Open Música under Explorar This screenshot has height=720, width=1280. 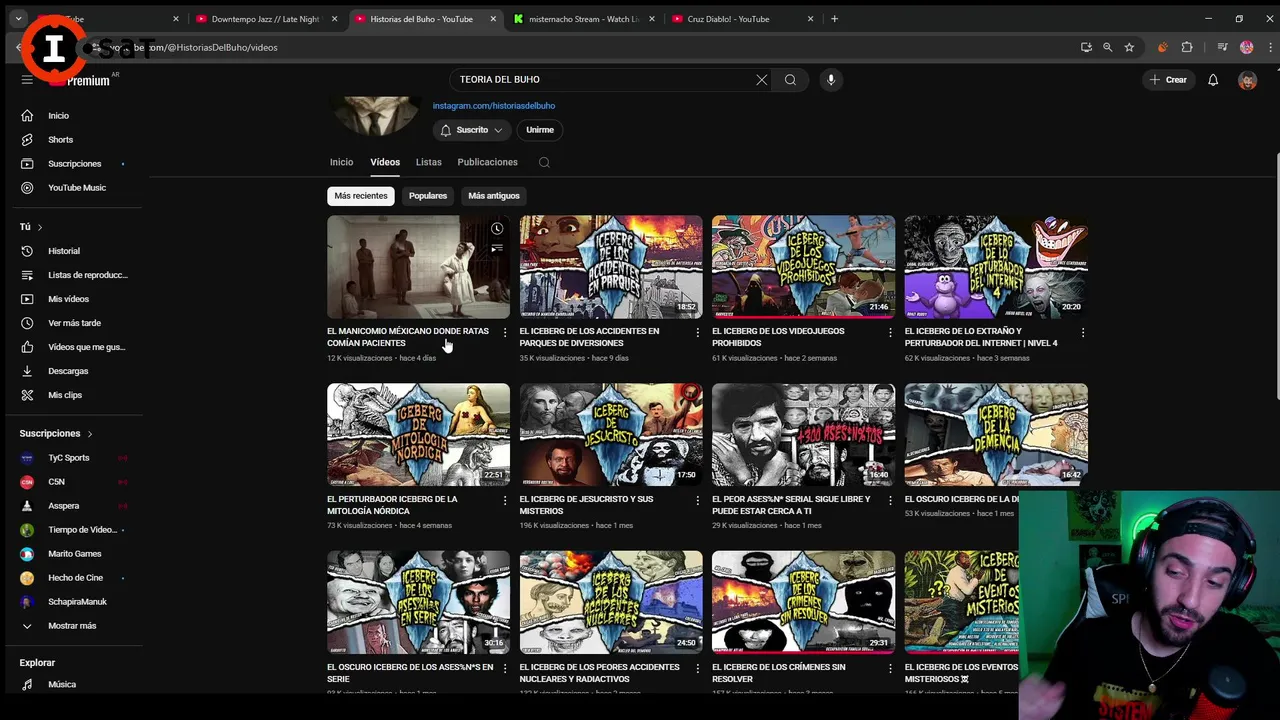[75, 685]
